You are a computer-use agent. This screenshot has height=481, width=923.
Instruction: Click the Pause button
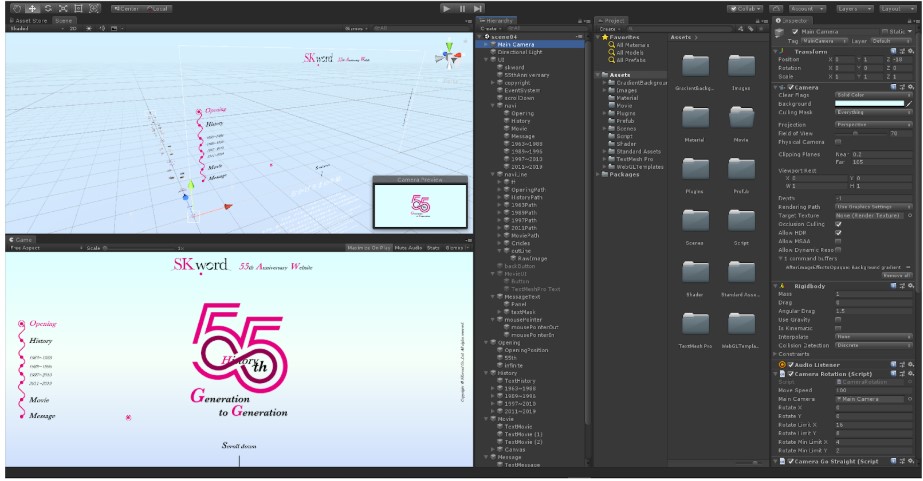(462, 9)
